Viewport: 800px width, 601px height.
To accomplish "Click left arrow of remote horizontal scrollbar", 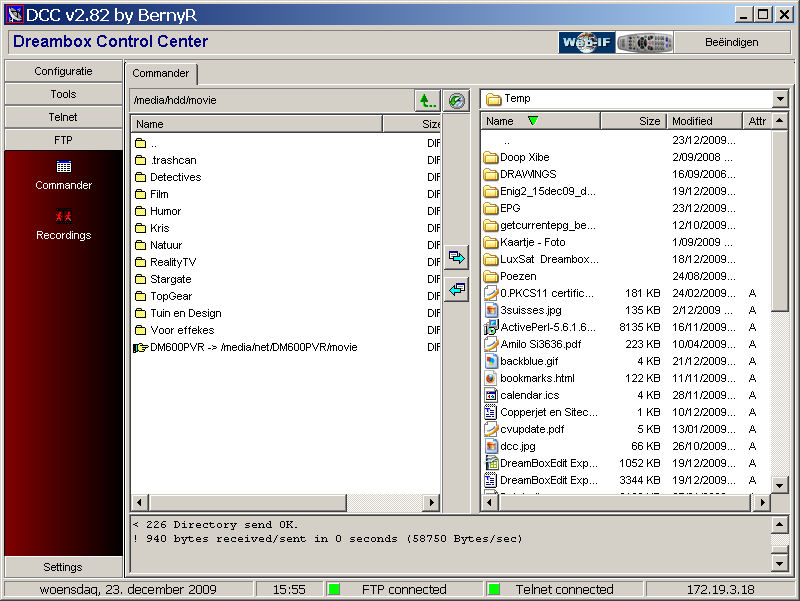I will point(140,503).
